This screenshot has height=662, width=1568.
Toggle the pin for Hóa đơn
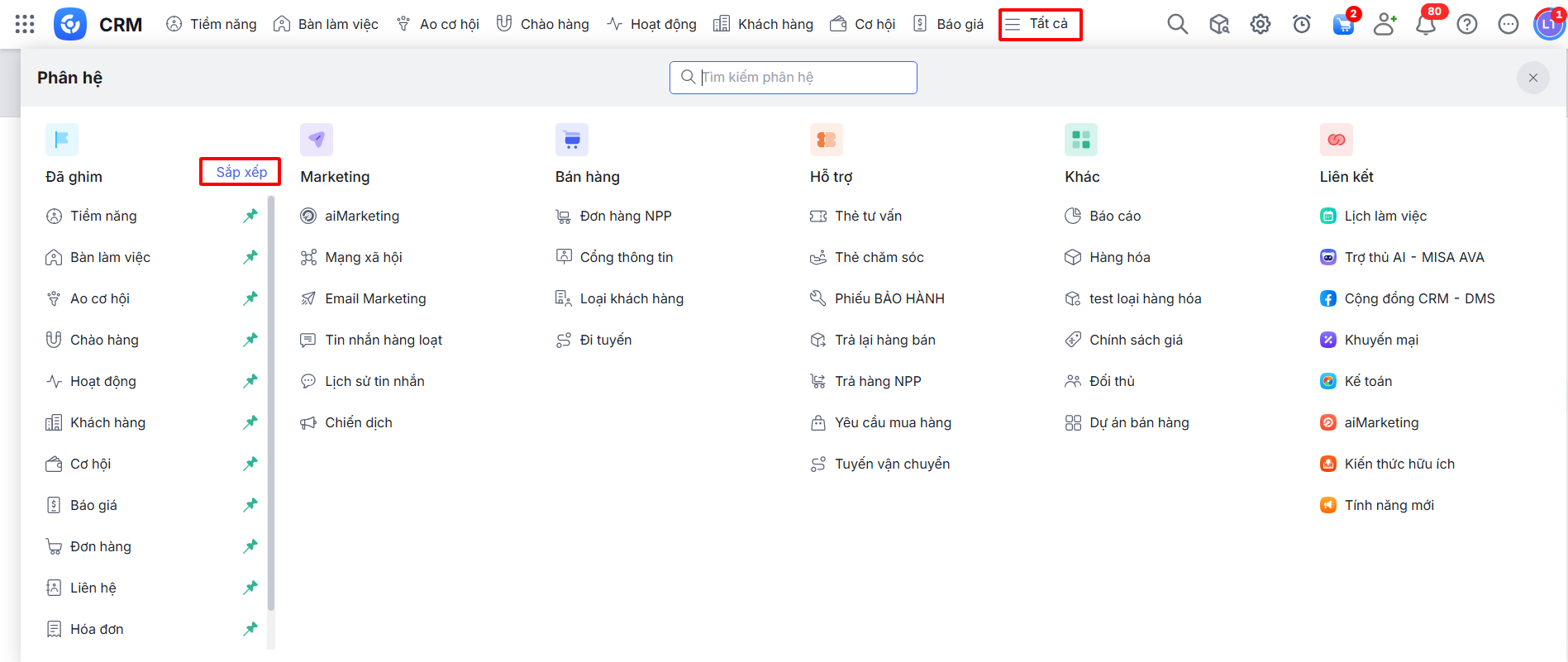tap(250, 629)
